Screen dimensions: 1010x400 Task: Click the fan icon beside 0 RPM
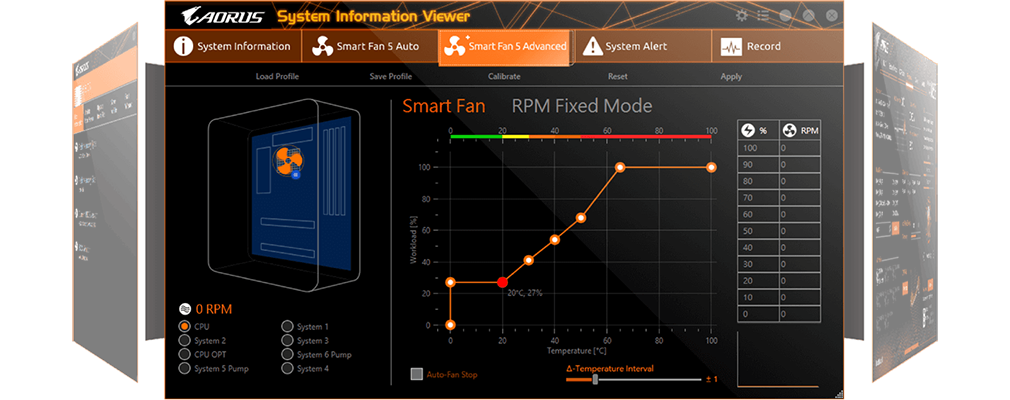click(x=184, y=309)
